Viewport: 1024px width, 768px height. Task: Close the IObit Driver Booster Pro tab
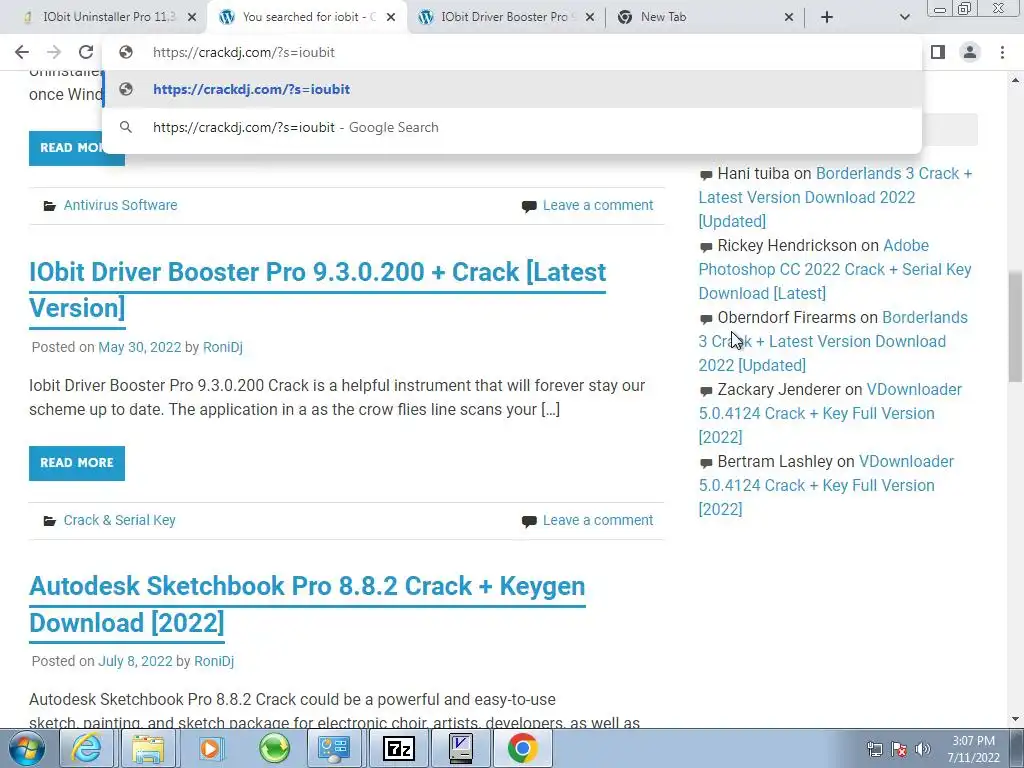590,18
